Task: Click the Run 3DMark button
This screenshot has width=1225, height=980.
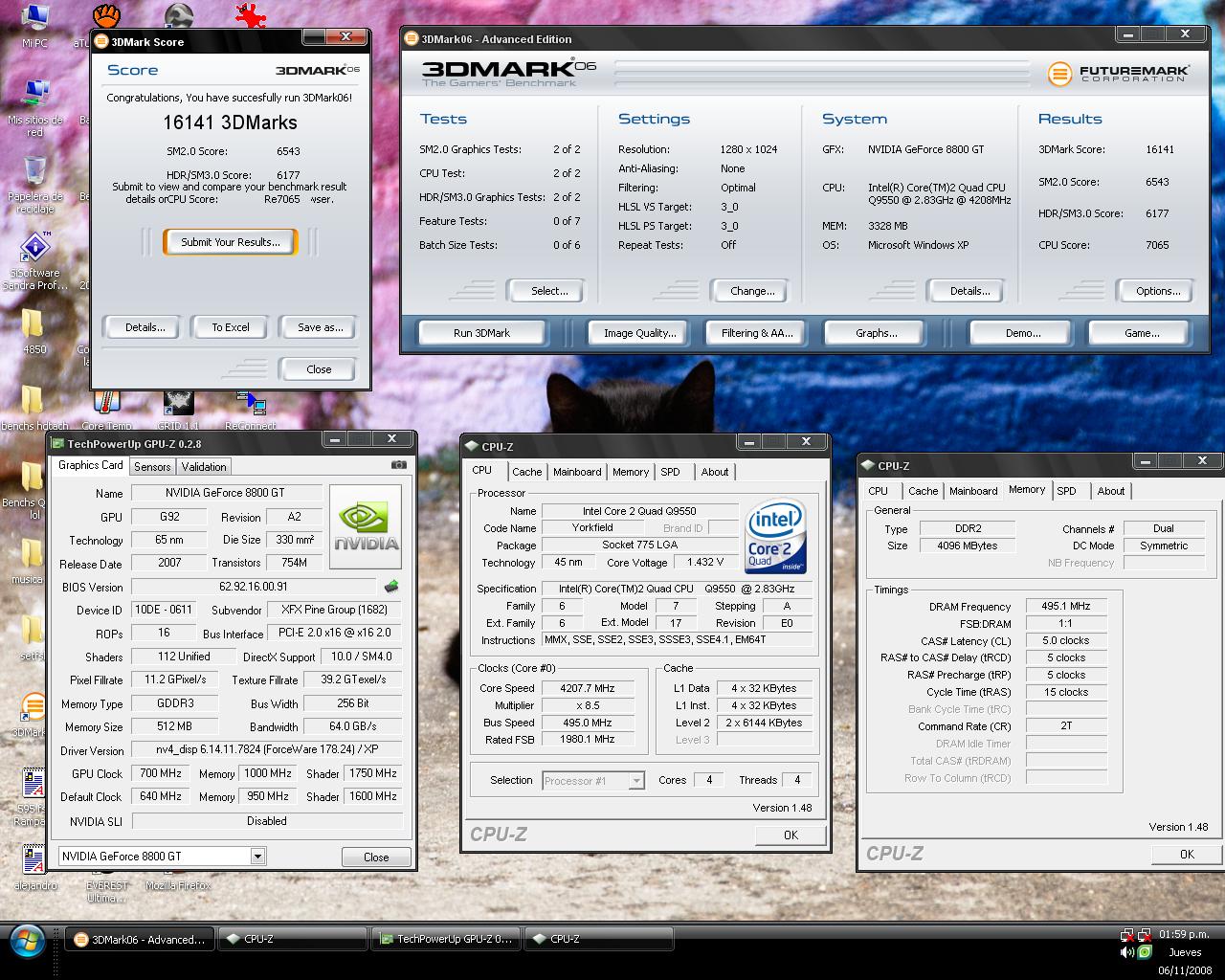Action: tap(481, 333)
